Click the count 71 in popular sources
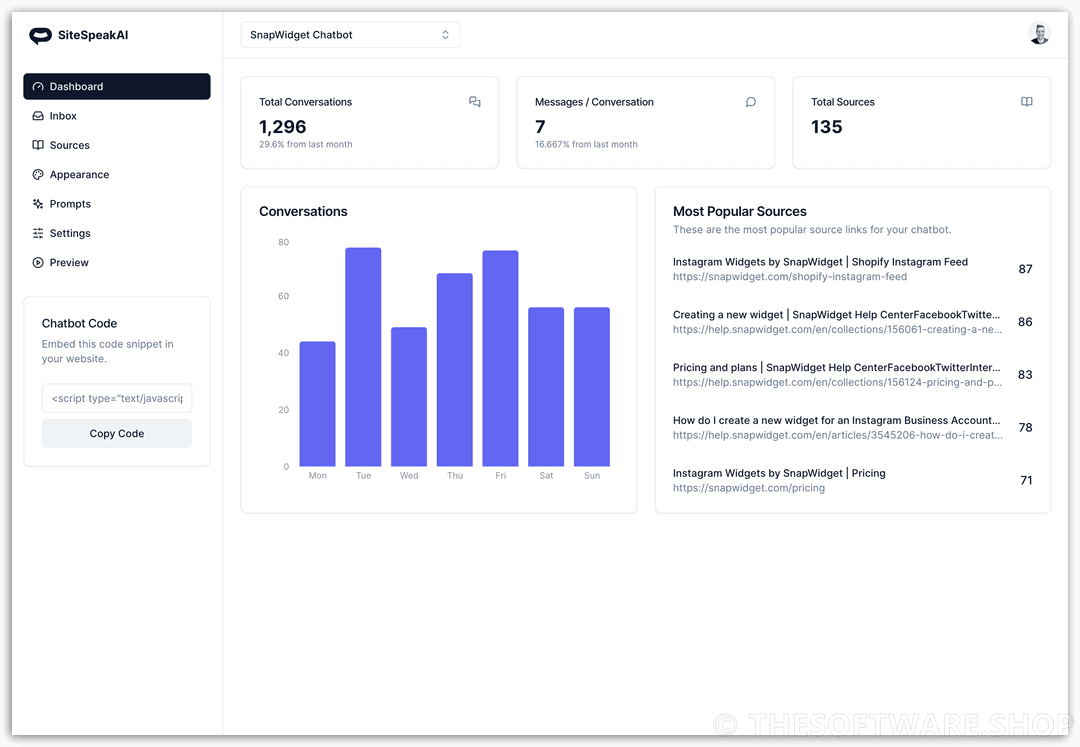 (1026, 481)
